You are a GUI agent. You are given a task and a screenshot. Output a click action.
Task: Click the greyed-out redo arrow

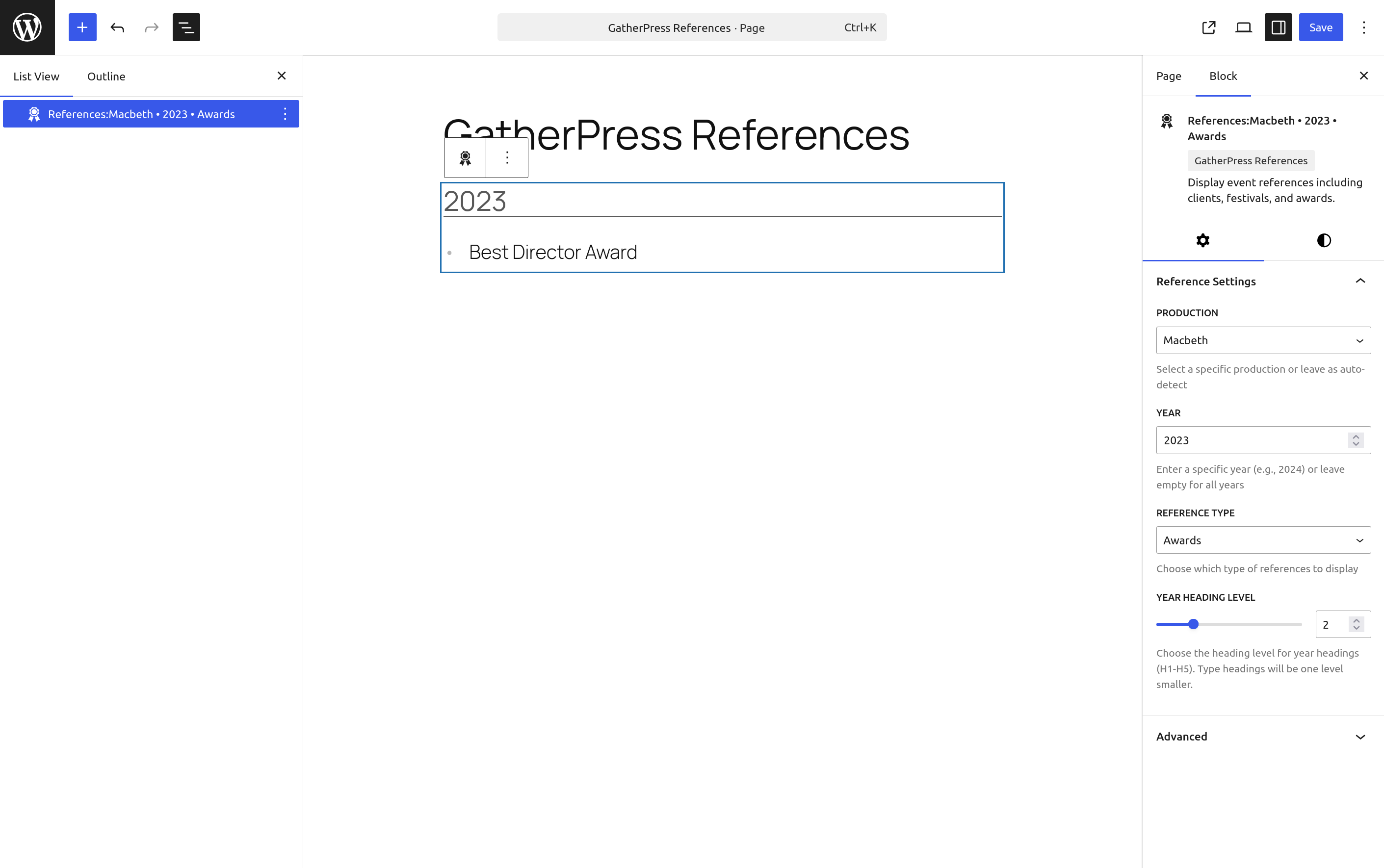pyautogui.click(x=152, y=27)
